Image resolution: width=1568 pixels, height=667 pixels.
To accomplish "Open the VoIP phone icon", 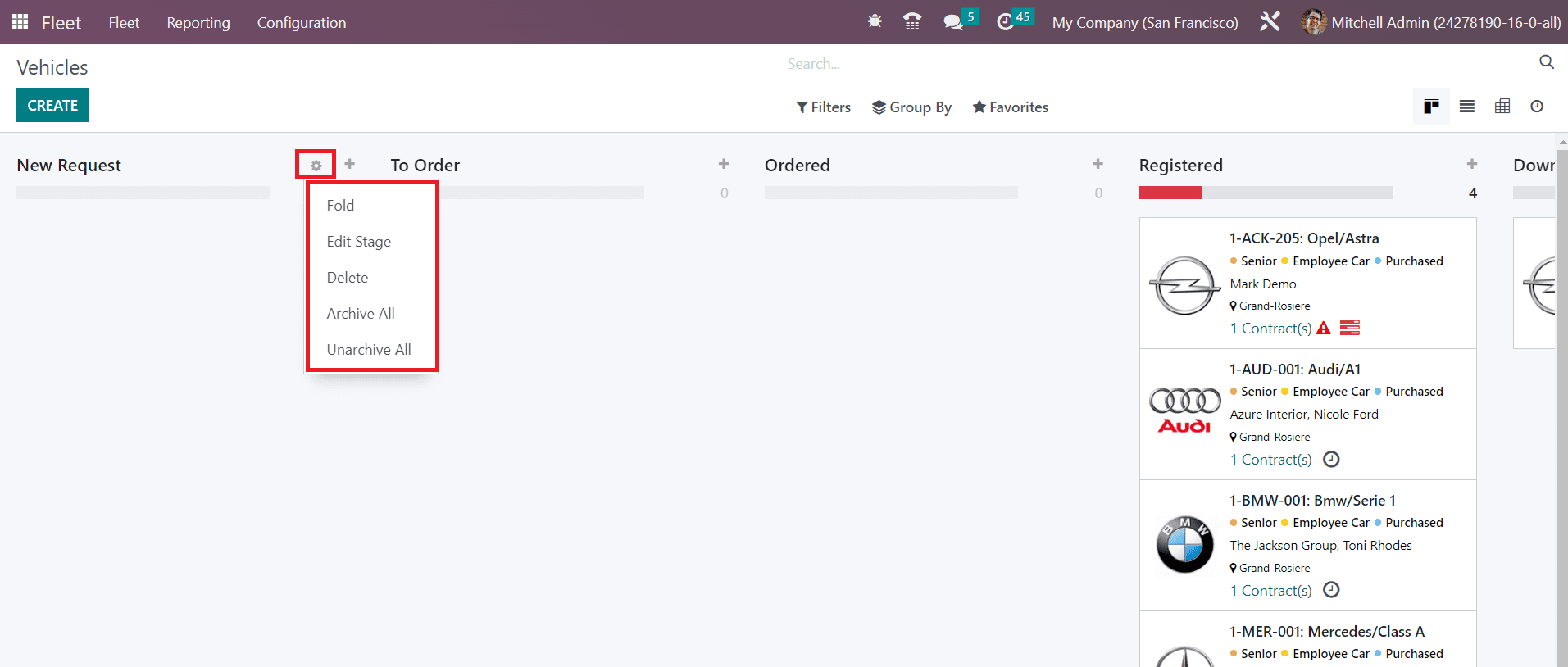I will (x=912, y=22).
